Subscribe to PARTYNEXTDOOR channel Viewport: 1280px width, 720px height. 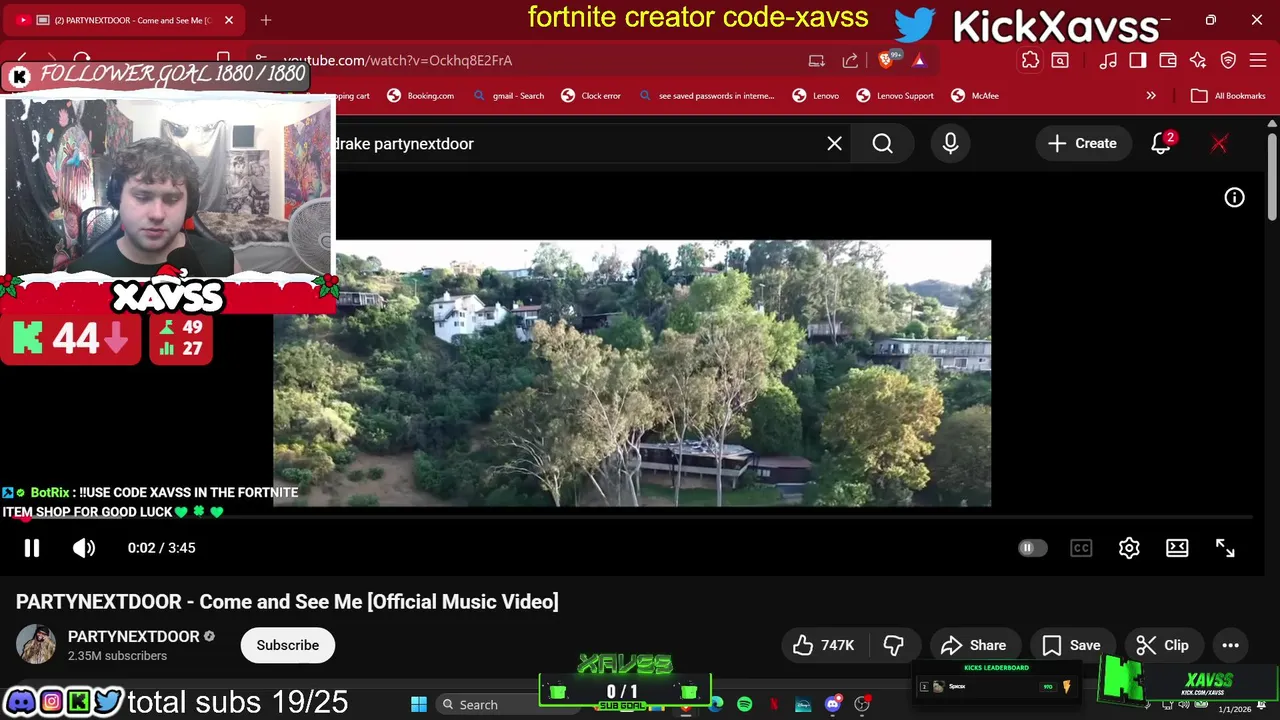(x=287, y=645)
